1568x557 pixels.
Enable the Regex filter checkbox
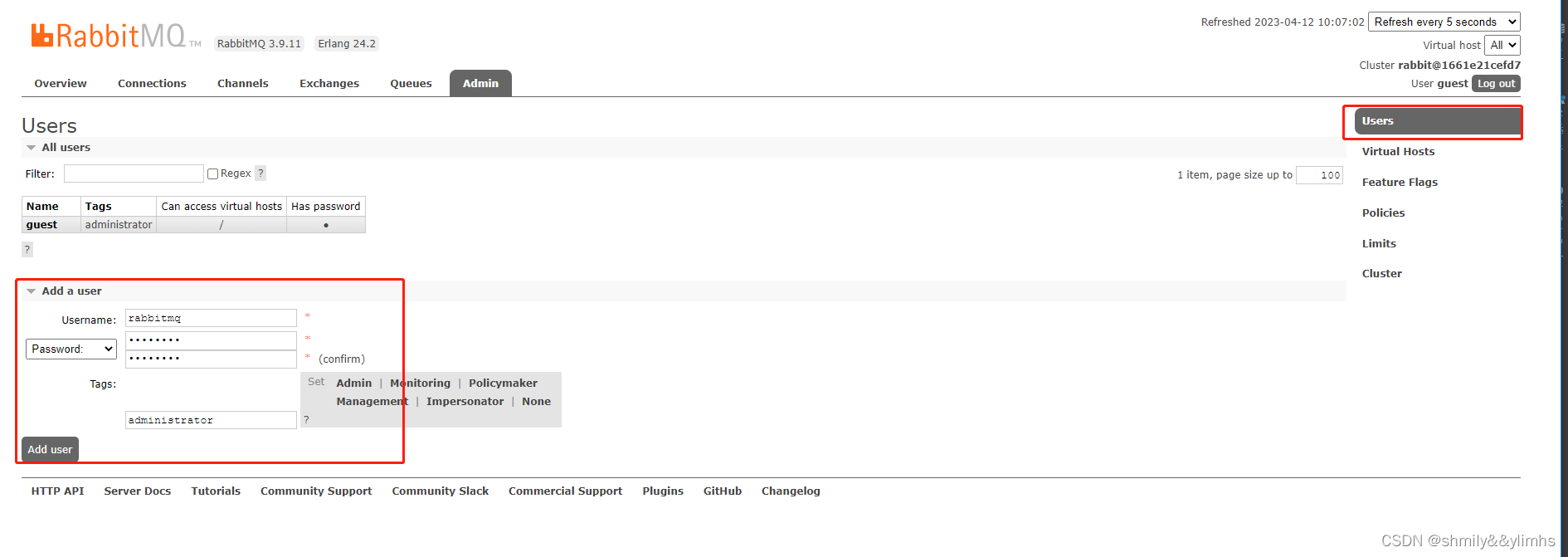212,173
